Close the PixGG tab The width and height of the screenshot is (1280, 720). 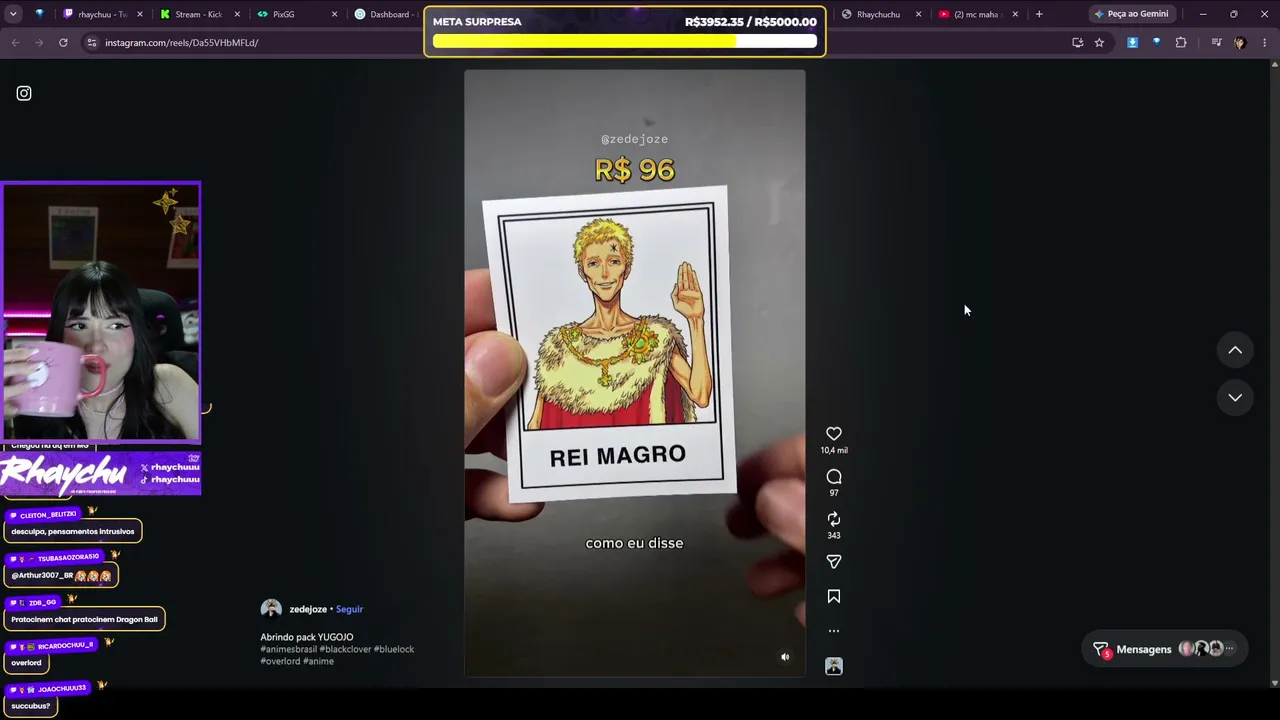point(334,14)
